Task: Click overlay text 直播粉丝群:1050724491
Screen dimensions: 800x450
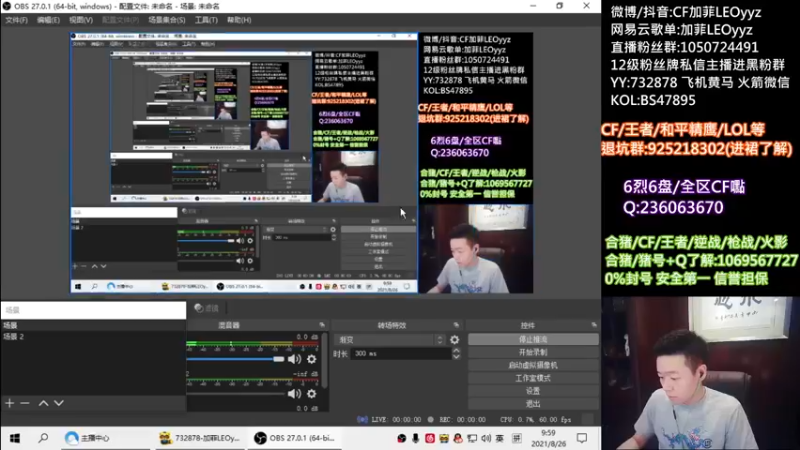Action: [685, 47]
